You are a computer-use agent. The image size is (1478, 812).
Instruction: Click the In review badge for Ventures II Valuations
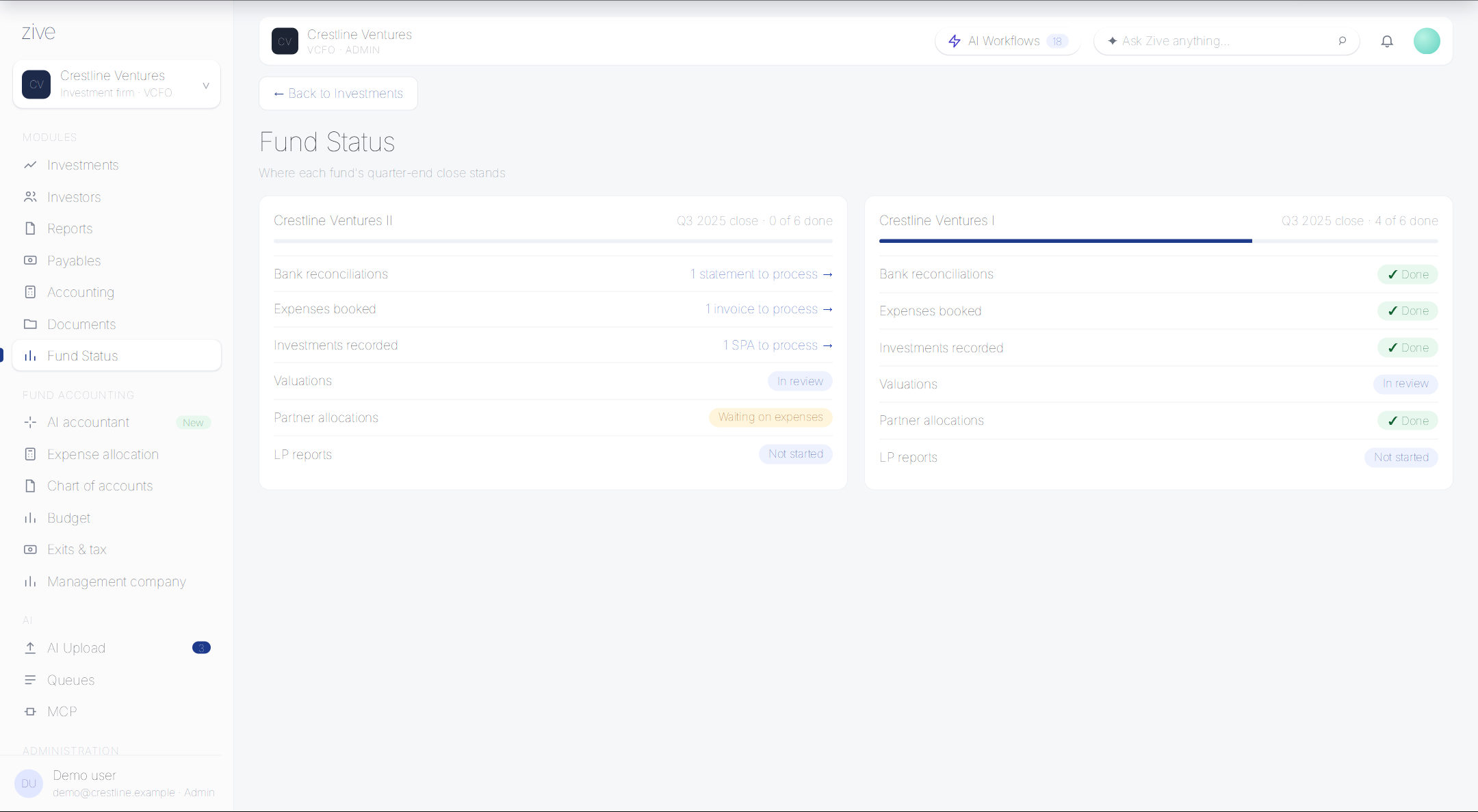coord(800,381)
